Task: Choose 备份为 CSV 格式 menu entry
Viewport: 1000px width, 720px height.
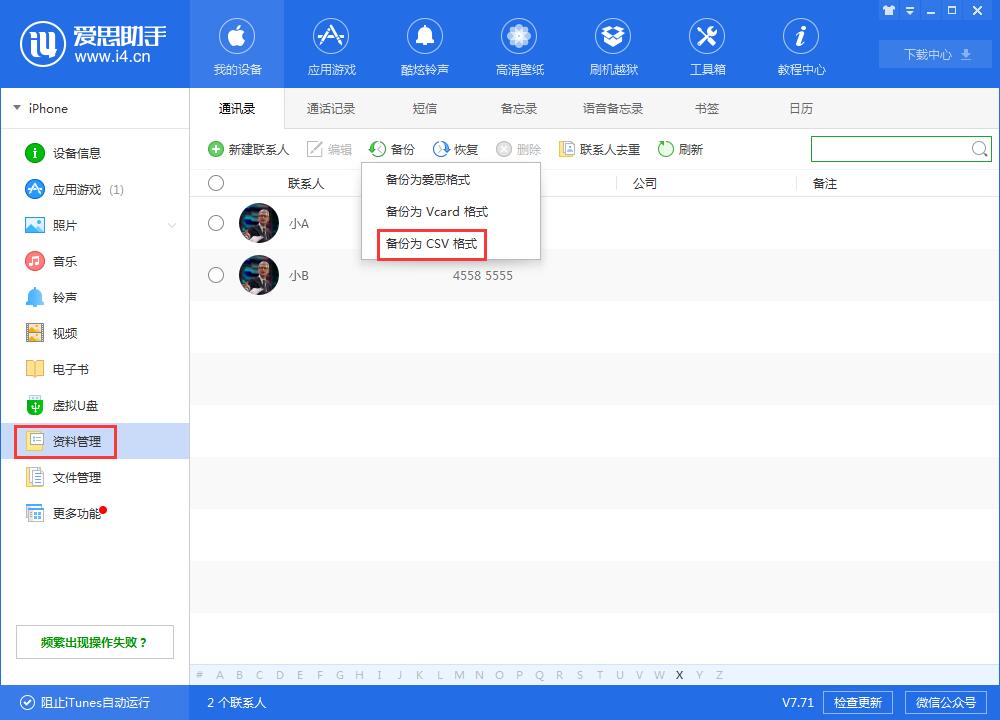Action: (x=432, y=244)
